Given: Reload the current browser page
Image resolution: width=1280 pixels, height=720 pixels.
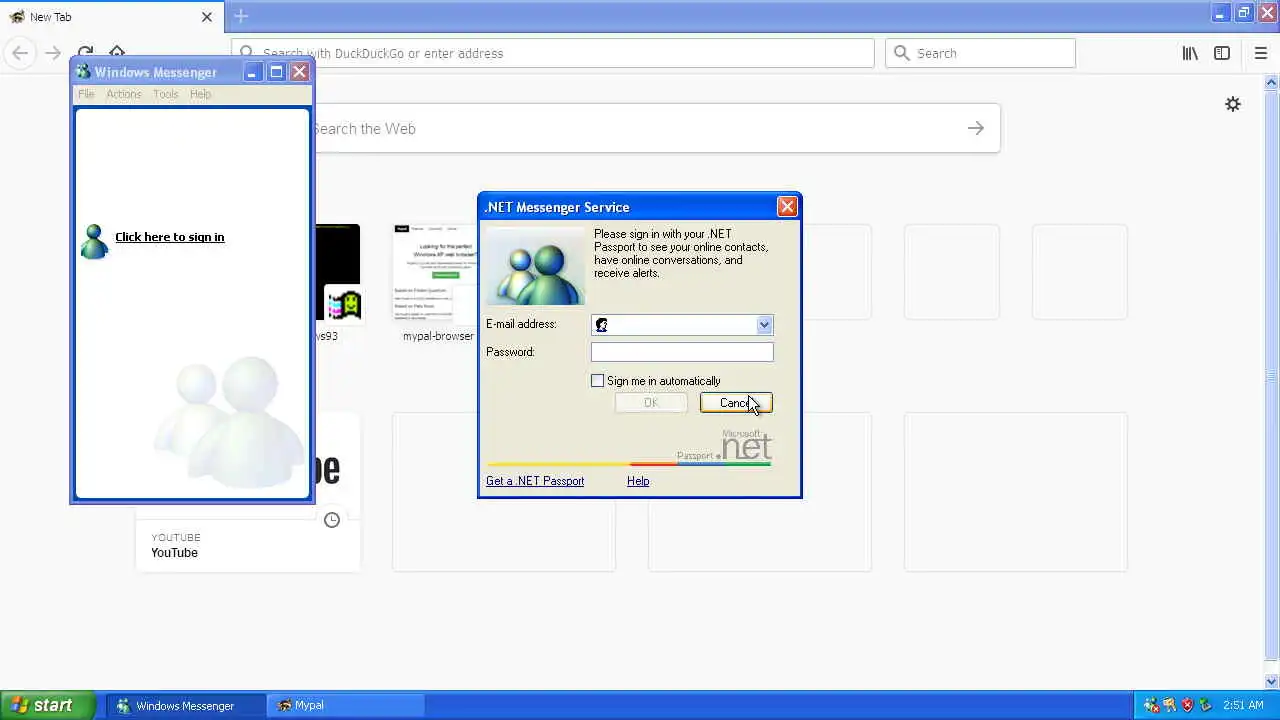Looking at the screenshot, I should click(x=85, y=53).
